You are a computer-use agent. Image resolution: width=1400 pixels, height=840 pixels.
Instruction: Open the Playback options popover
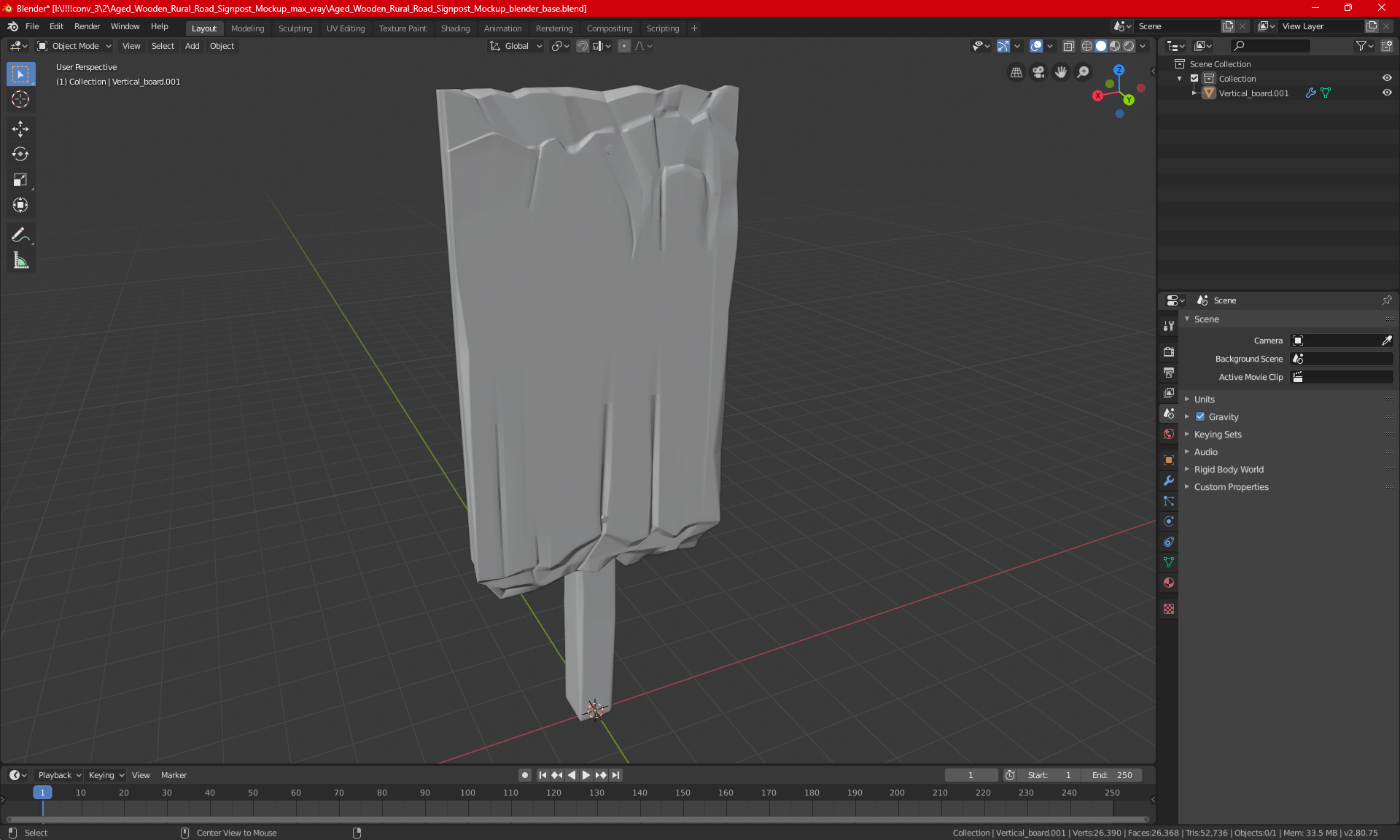59,775
